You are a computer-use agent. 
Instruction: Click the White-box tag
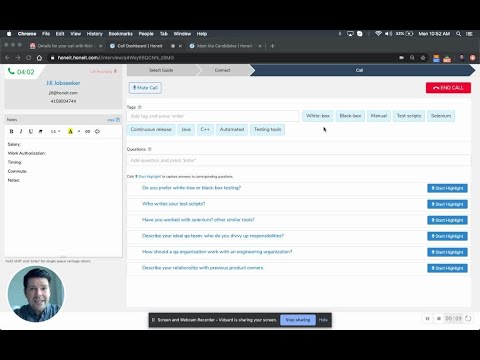318,116
